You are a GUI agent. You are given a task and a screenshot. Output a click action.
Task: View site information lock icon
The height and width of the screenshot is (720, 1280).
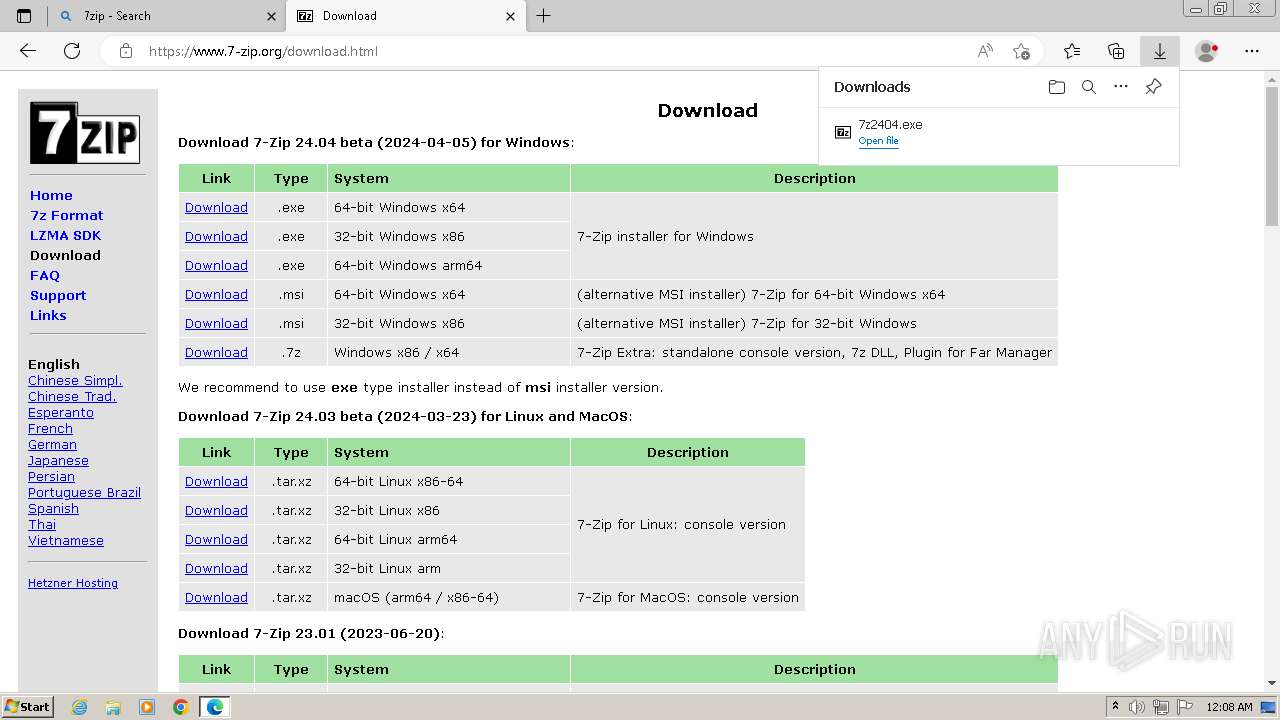point(126,51)
